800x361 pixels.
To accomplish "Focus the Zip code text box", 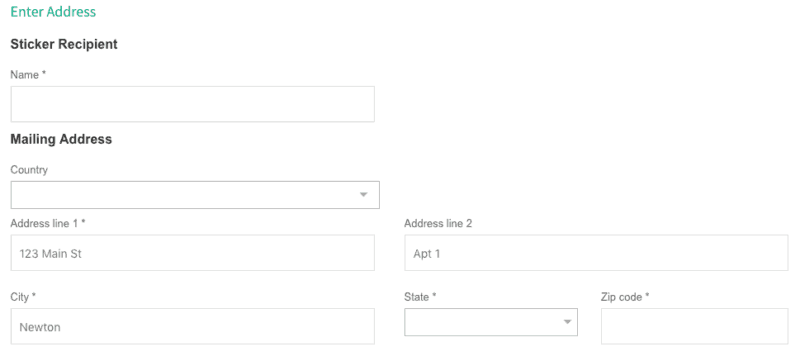I will 694,326.
